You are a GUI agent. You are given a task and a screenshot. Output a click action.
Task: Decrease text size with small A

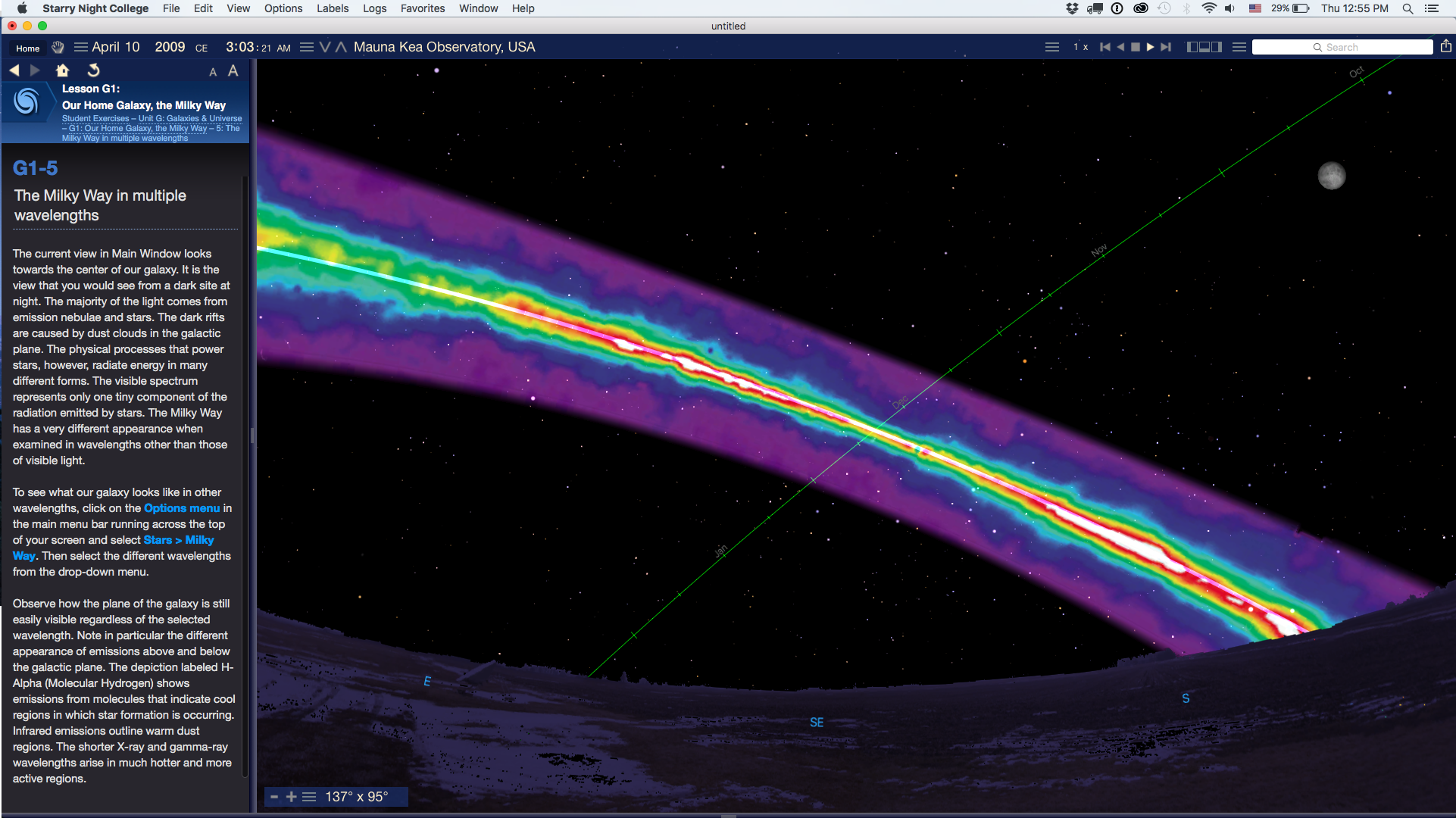pos(213,72)
